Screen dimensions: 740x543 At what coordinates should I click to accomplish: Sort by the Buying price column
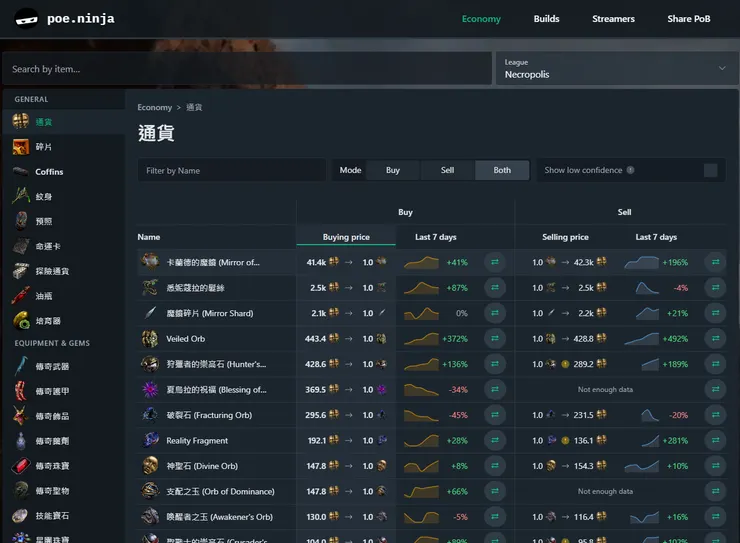coord(346,237)
